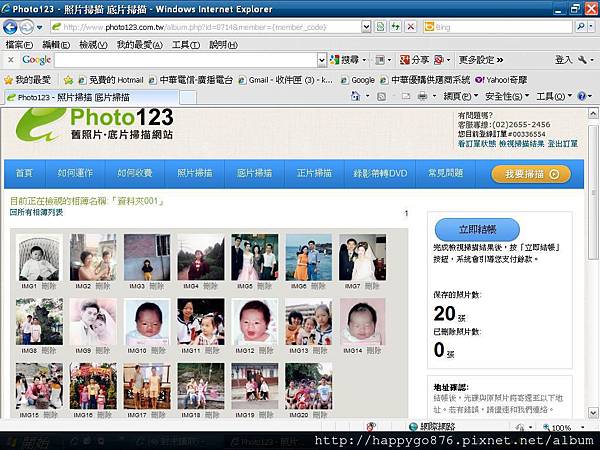Screen dimensions: 600x450
Task: Open the Yahoo!奇摩 favorite
Action: click(501, 80)
